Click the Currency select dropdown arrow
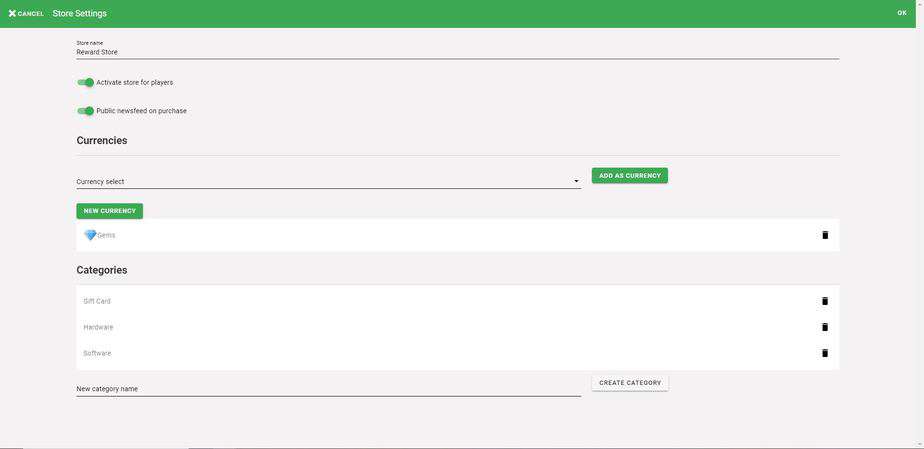Image resolution: width=924 pixels, height=449 pixels. [576, 181]
